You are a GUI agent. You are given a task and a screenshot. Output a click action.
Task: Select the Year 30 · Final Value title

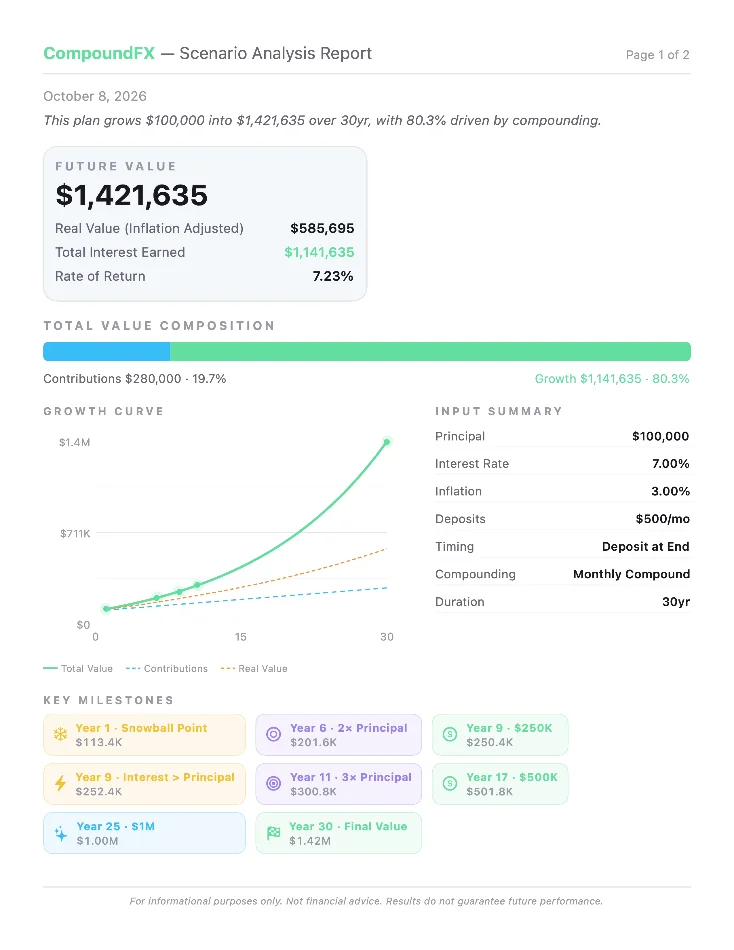(x=348, y=826)
